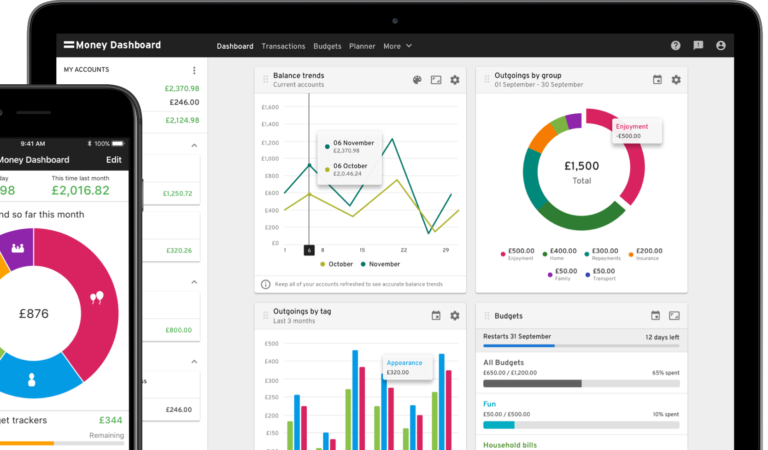Image resolution: width=768 pixels, height=450 pixels.
Task: Open Outgoings by group settings gear
Action: pyautogui.click(x=676, y=80)
